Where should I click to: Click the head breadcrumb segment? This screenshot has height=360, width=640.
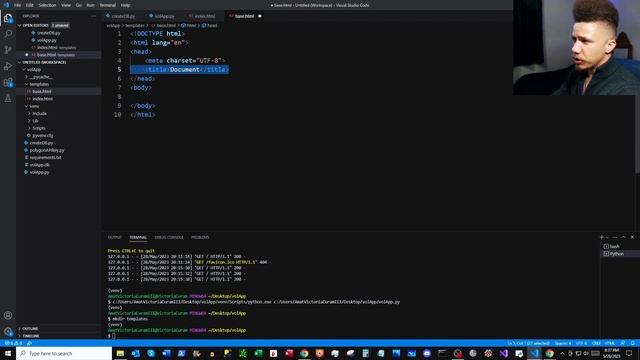click(x=209, y=25)
